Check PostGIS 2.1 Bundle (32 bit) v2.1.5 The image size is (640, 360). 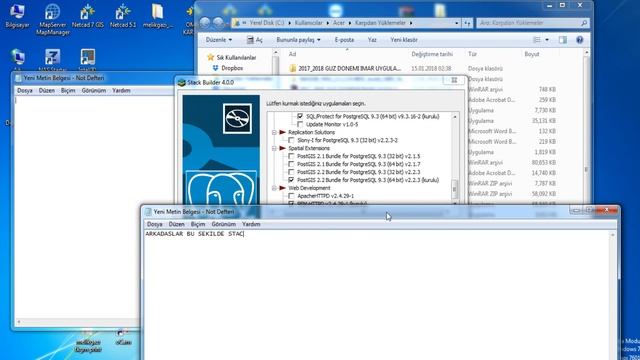click(x=291, y=156)
